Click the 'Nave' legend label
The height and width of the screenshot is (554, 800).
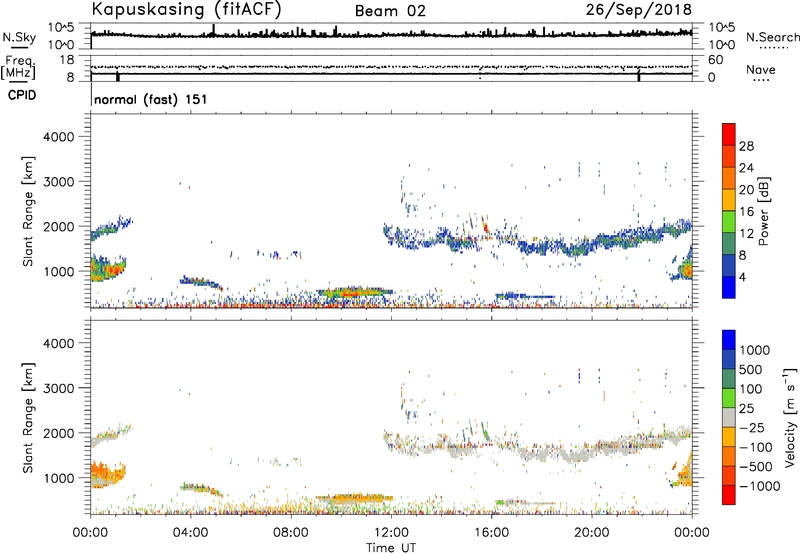[x=761, y=69]
